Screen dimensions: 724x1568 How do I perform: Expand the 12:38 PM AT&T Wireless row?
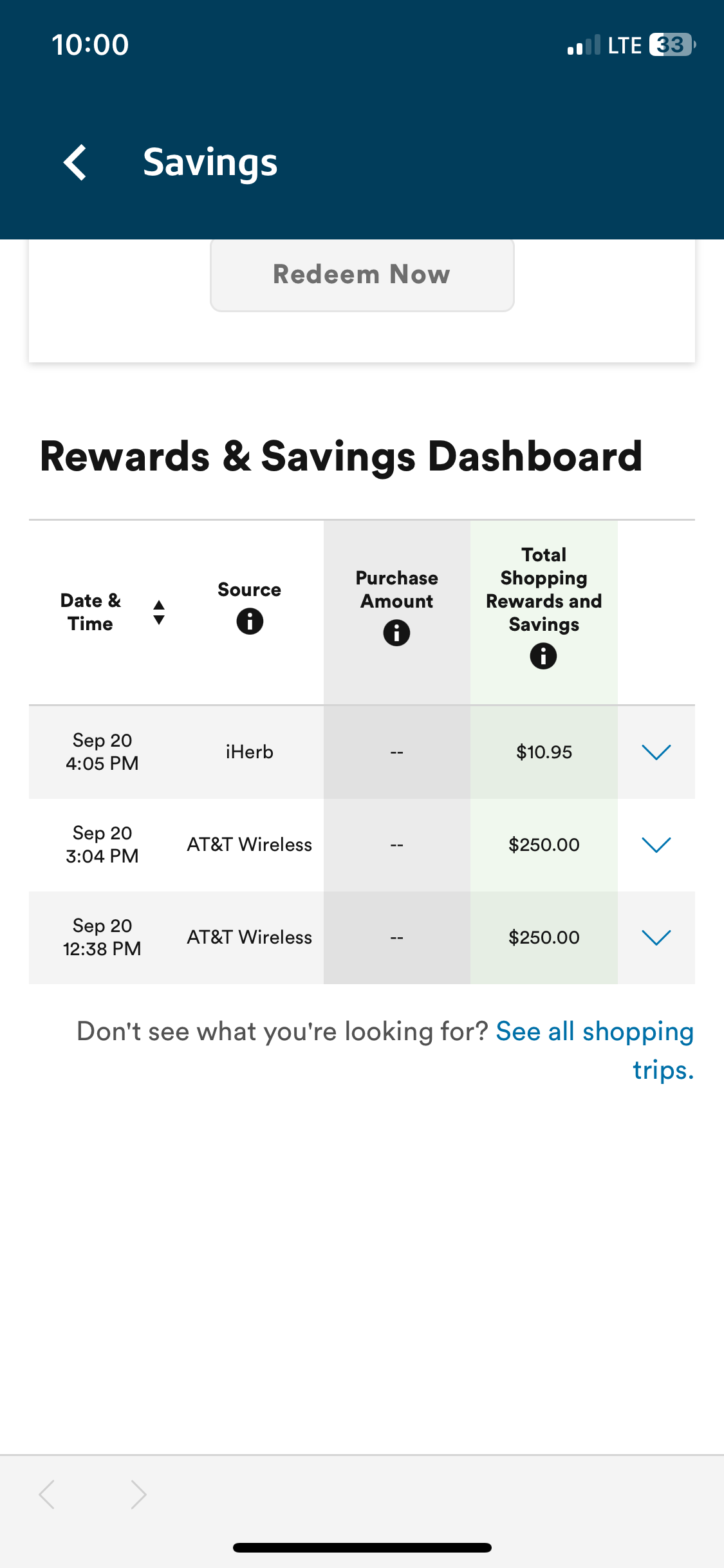(x=656, y=937)
